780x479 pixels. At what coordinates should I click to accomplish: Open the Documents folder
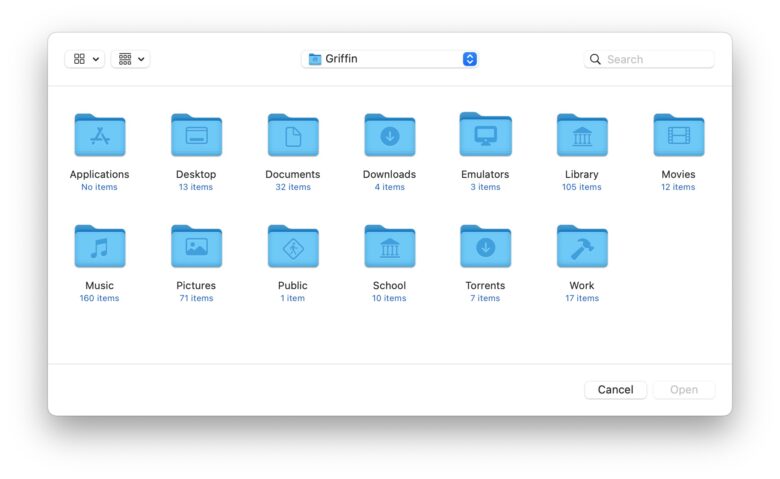pos(292,136)
